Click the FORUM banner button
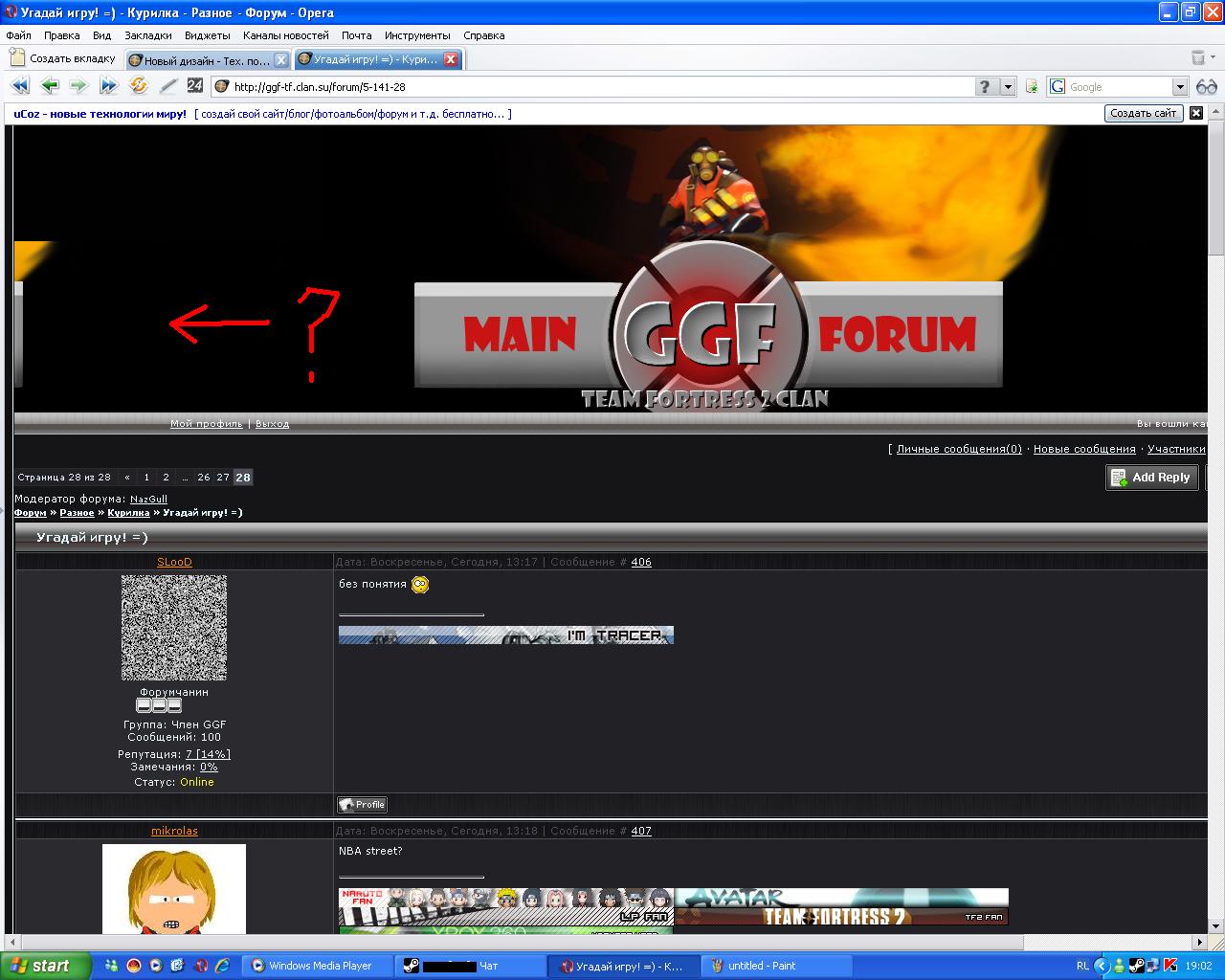This screenshot has width=1225, height=980. (898, 335)
